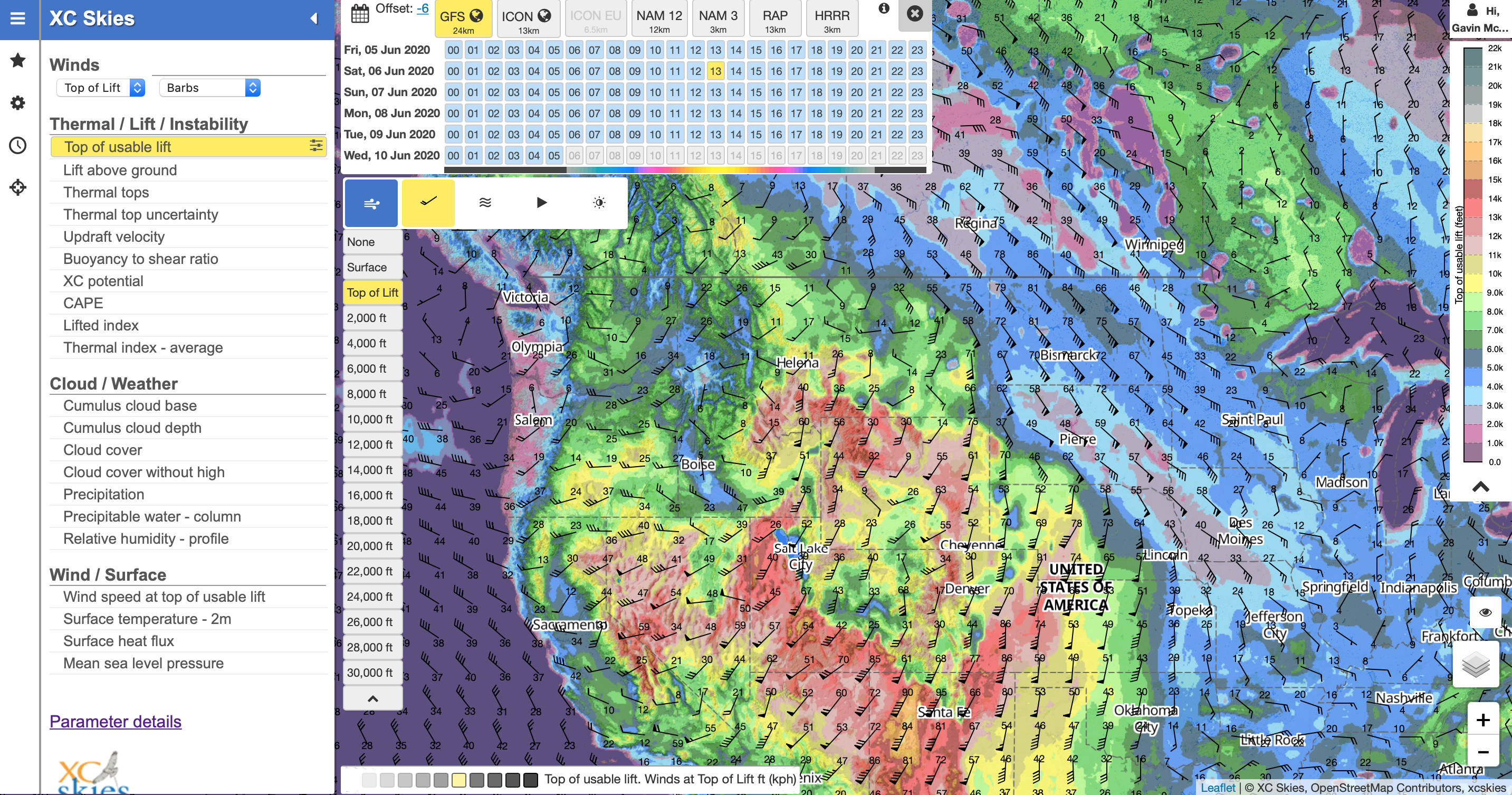This screenshot has height=795, width=1512.
Task: Open the Barbs wind style dropdown
Action: coord(209,88)
